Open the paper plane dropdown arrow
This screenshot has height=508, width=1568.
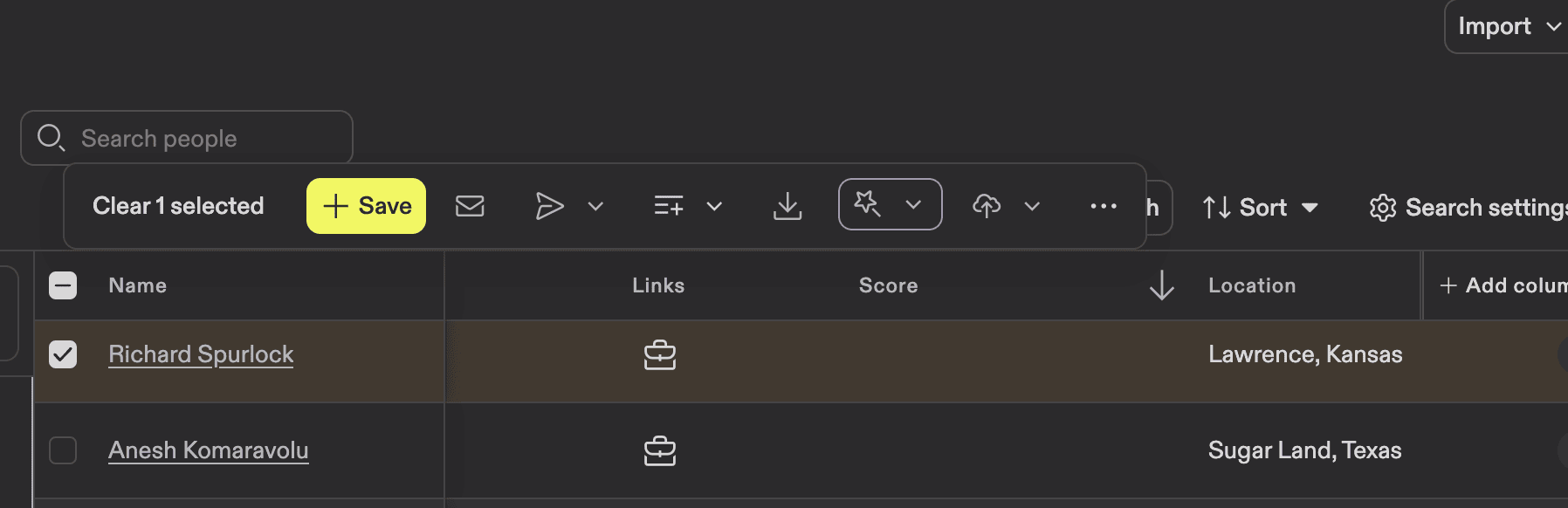(x=595, y=206)
